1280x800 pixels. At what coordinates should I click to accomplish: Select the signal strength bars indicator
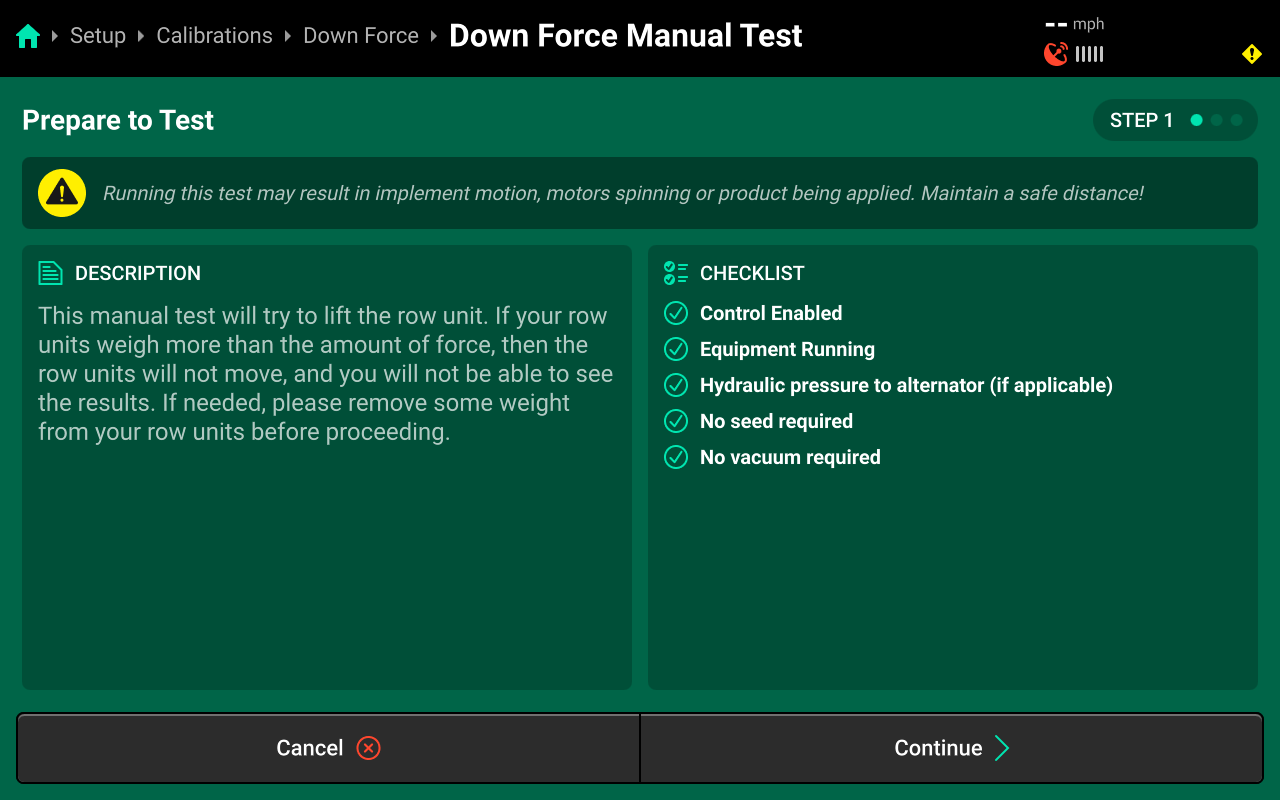tap(1087, 54)
